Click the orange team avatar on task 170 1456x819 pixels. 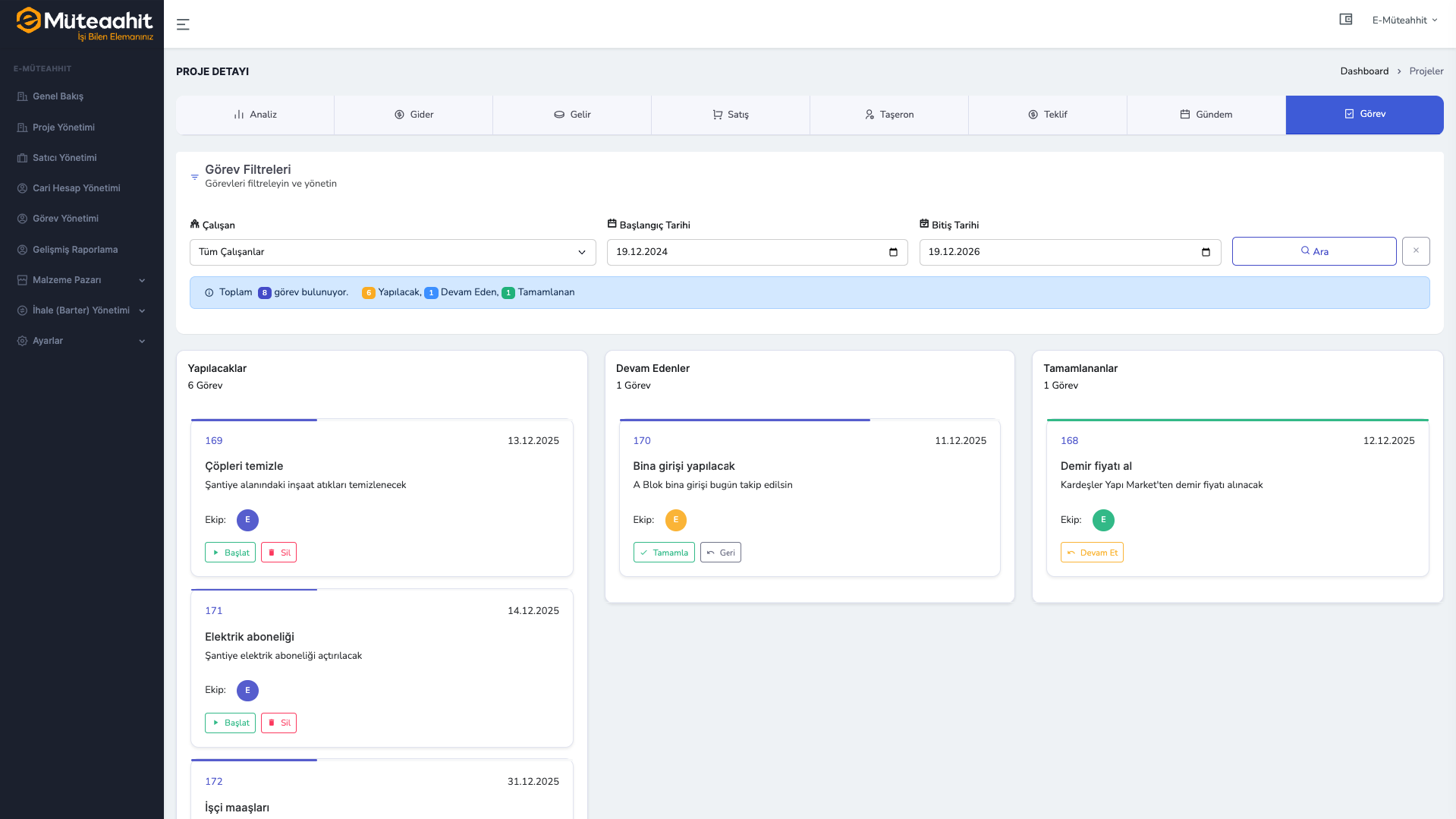click(x=675, y=520)
